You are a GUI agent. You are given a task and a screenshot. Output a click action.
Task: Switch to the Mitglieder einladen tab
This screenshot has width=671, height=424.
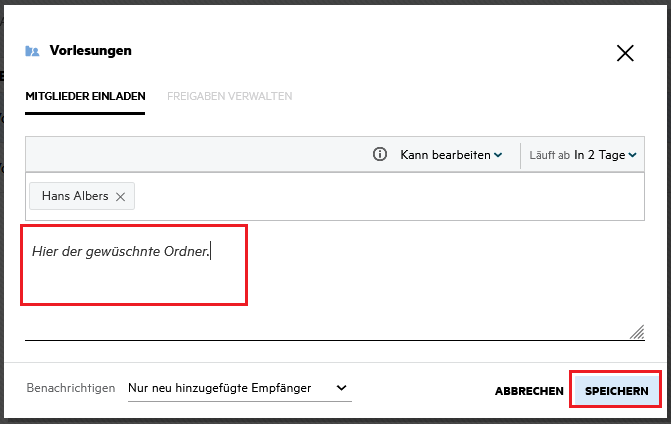tap(86, 96)
